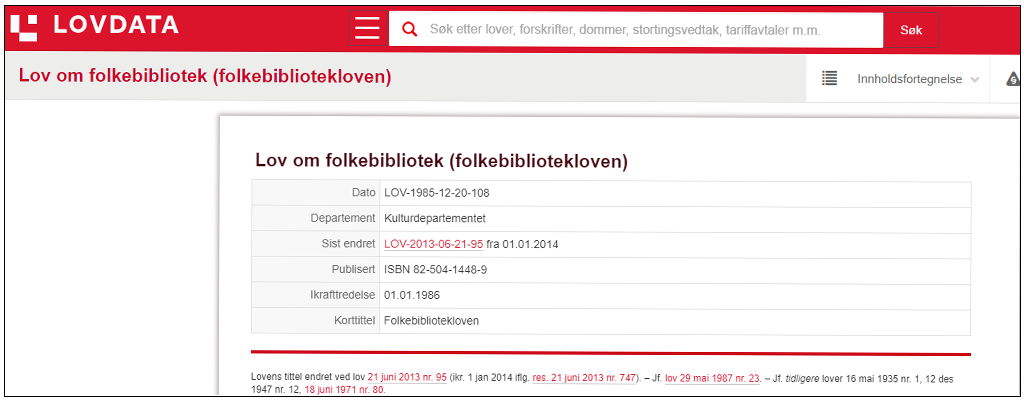Screen dimensions: 1024x400
Task: Click the red header title 'Lov om folkebibliotek'
Action: [205, 76]
